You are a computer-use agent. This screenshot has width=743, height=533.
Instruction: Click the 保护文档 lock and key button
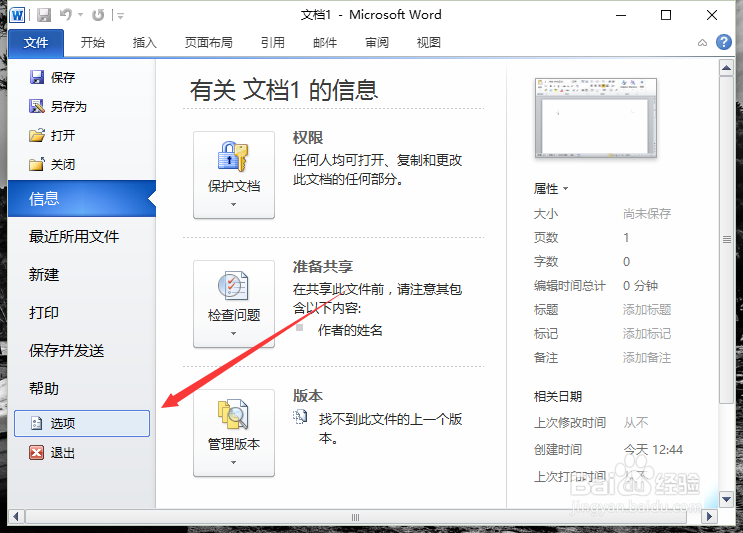[x=234, y=175]
